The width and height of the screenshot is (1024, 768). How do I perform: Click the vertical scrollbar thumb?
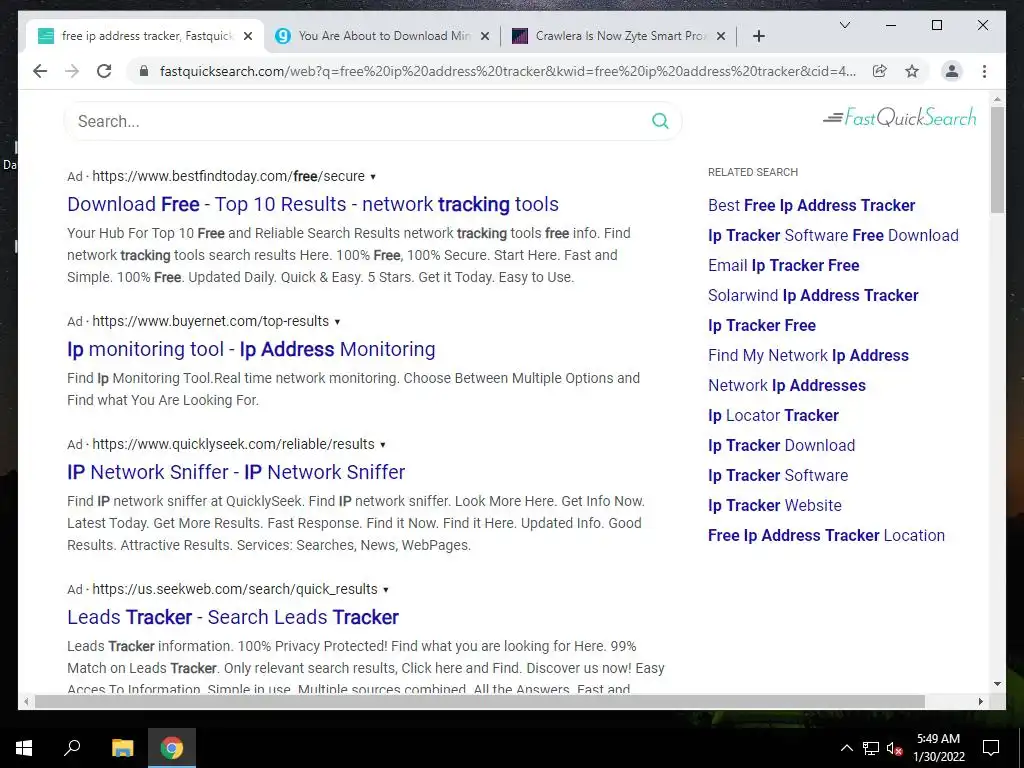point(997,159)
